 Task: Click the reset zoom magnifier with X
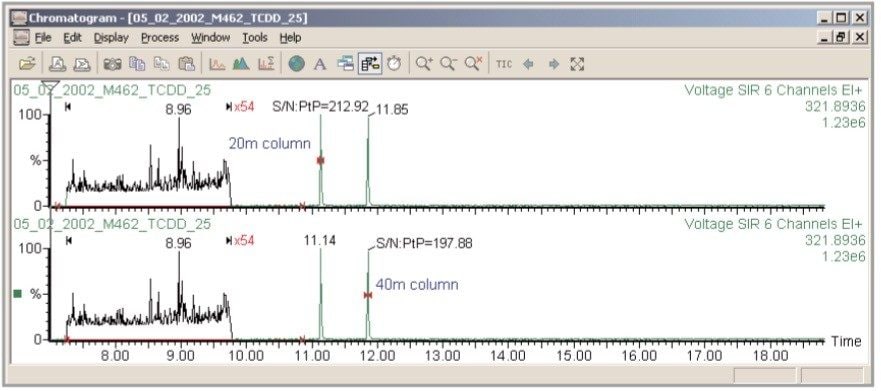[x=473, y=64]
